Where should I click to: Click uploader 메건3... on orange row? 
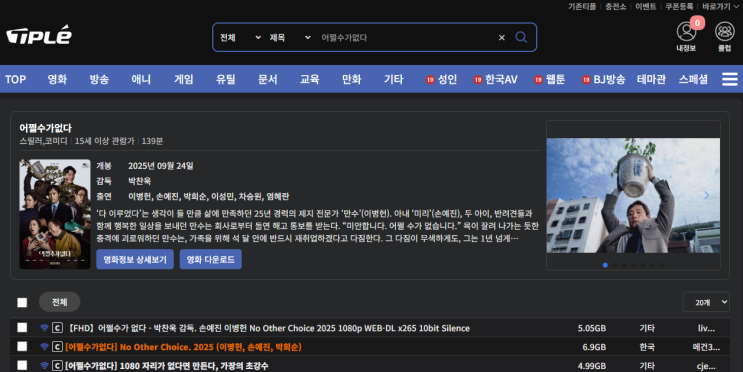[706, 347]
